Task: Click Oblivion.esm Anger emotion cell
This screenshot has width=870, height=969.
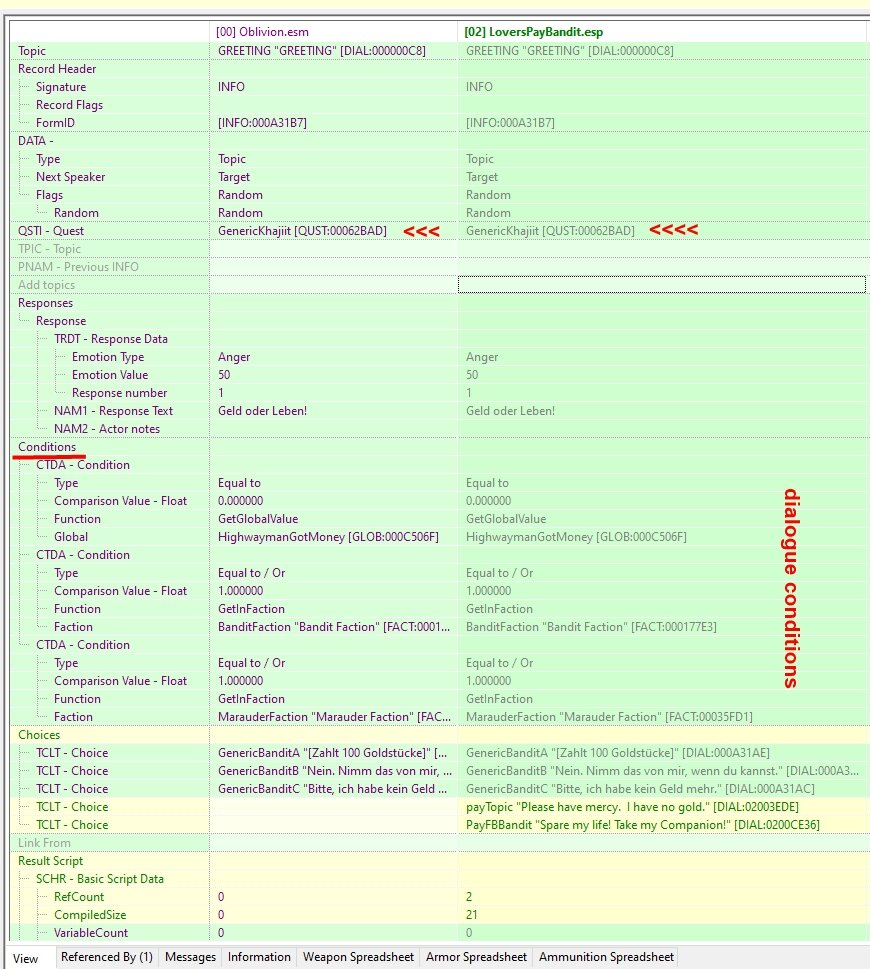Action: (334, 357)
